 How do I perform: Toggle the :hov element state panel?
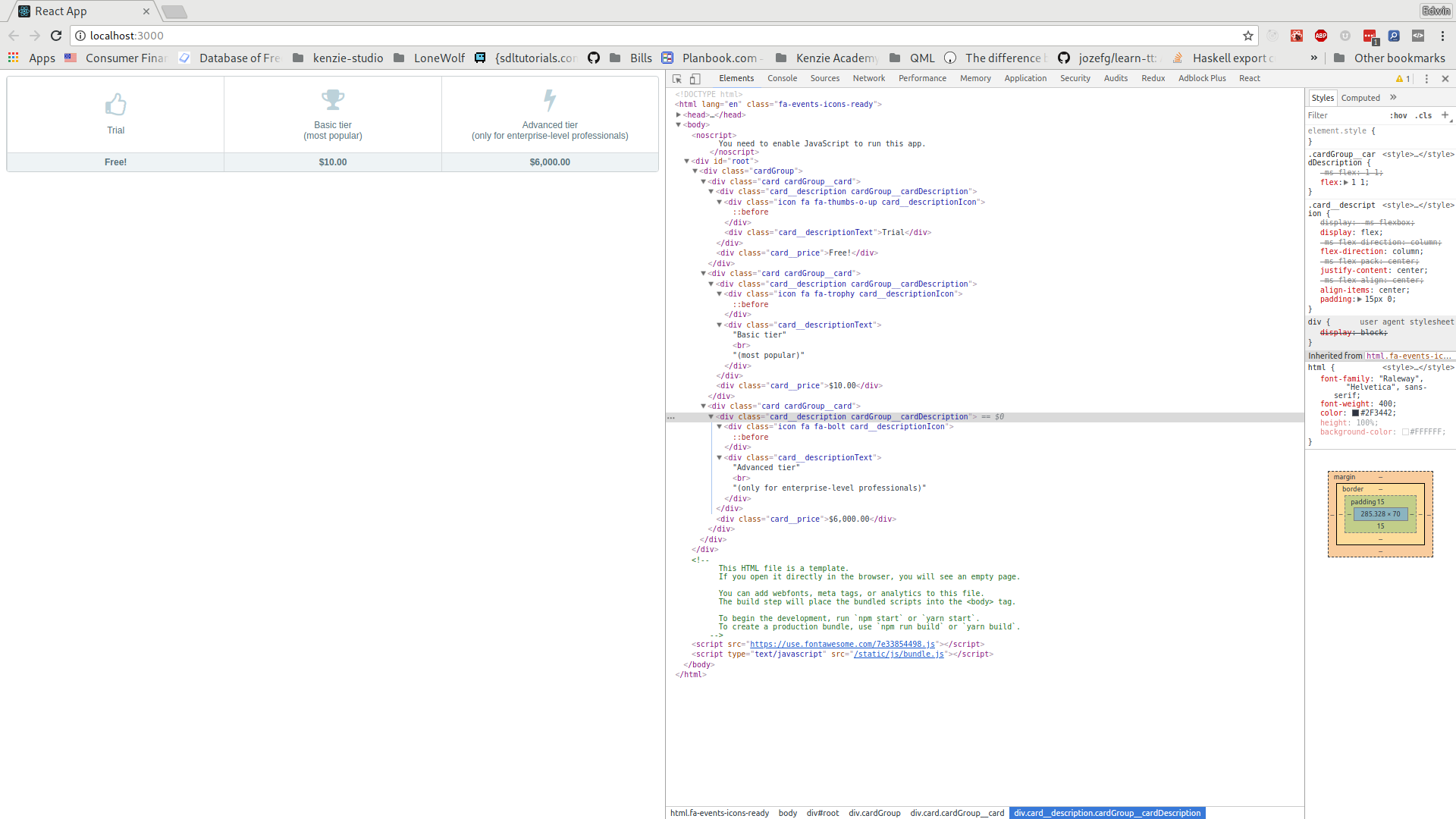tap(1398, 116)
